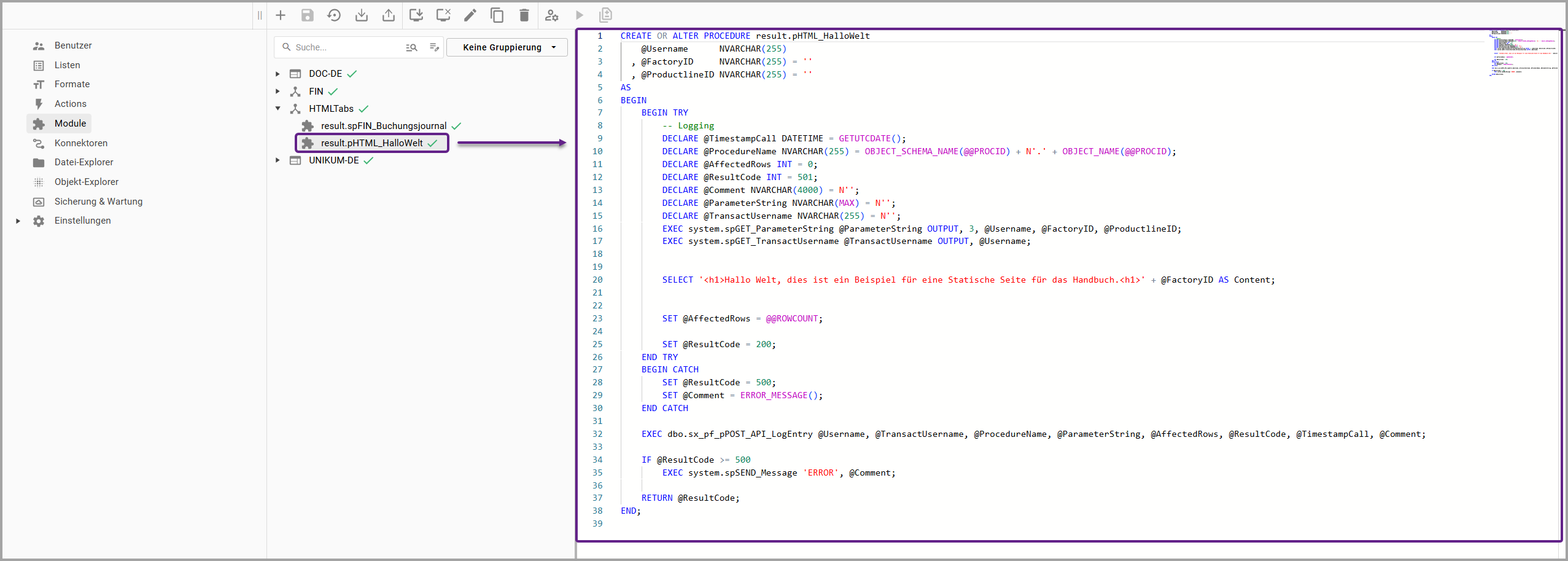Expand the UNIKUM-DE tree node
Viewport: 1568px width, 561px height.
278,160
